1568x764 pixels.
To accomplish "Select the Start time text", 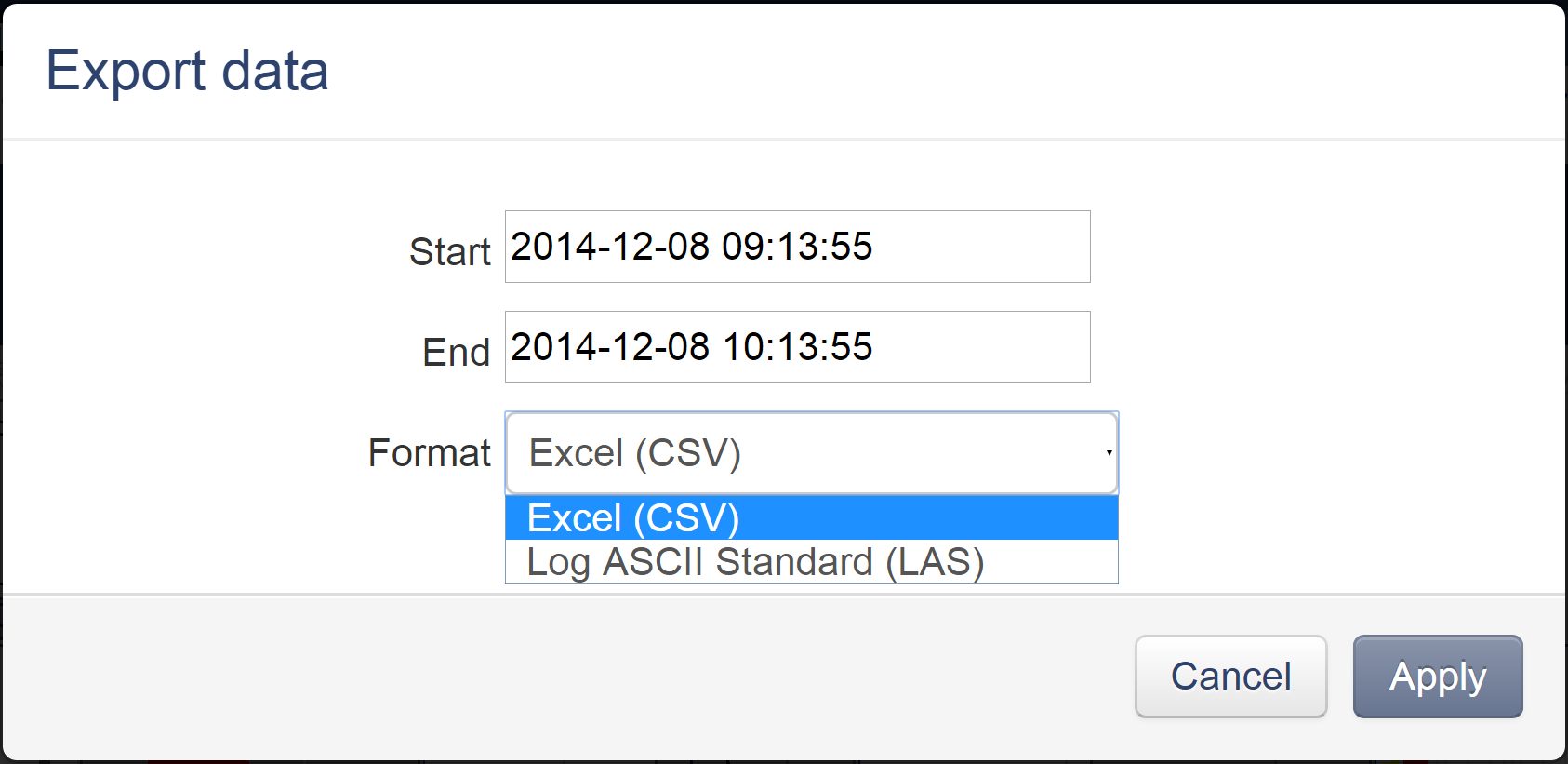I will 693,247.
